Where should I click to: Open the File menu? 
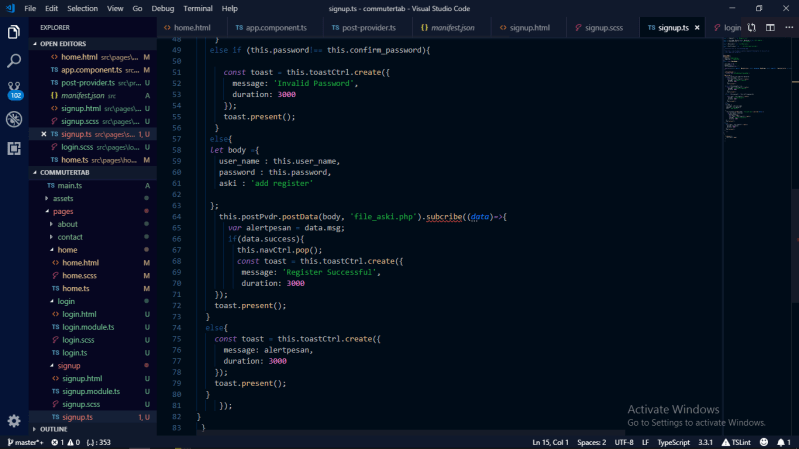coord(30,8)
